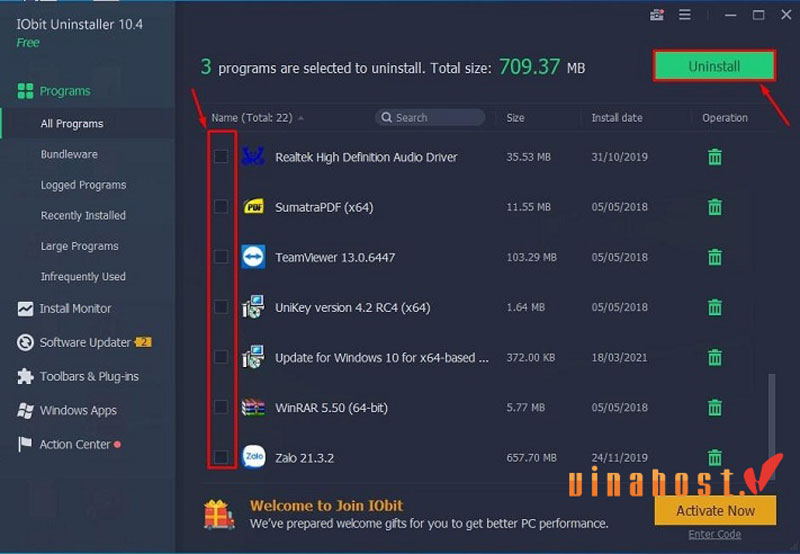Click the green Uninstall button
The image size is (800, 554).
point(714,66)
